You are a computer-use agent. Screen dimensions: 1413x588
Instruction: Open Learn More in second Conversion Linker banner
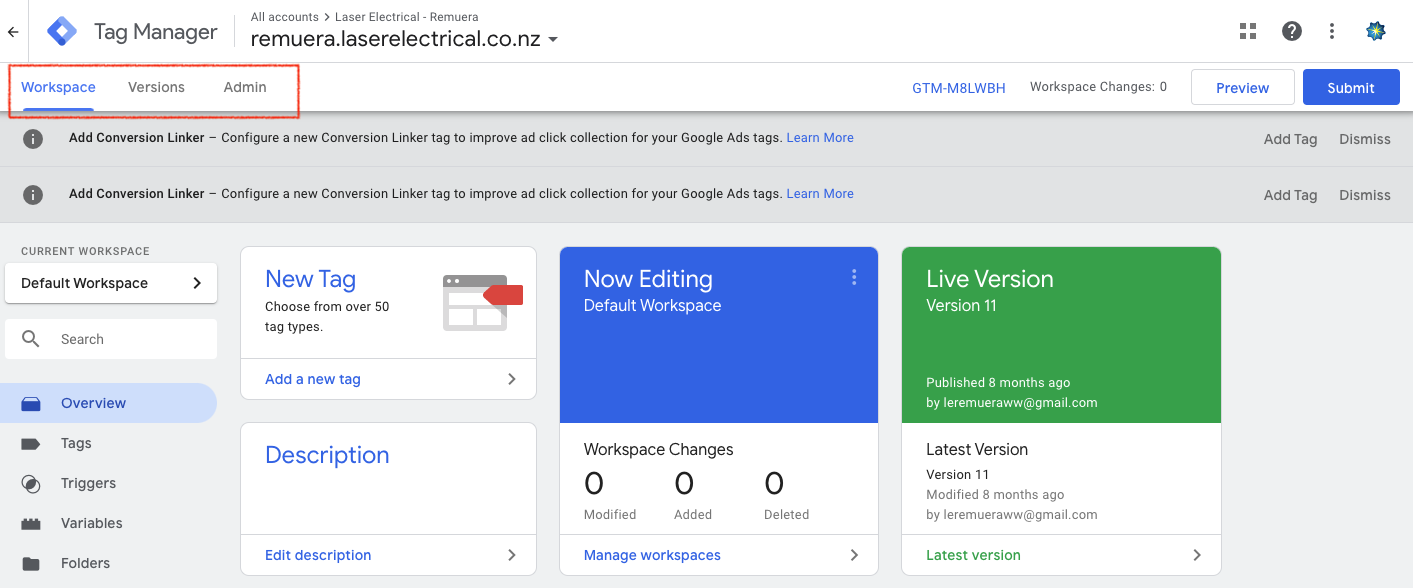820,194
